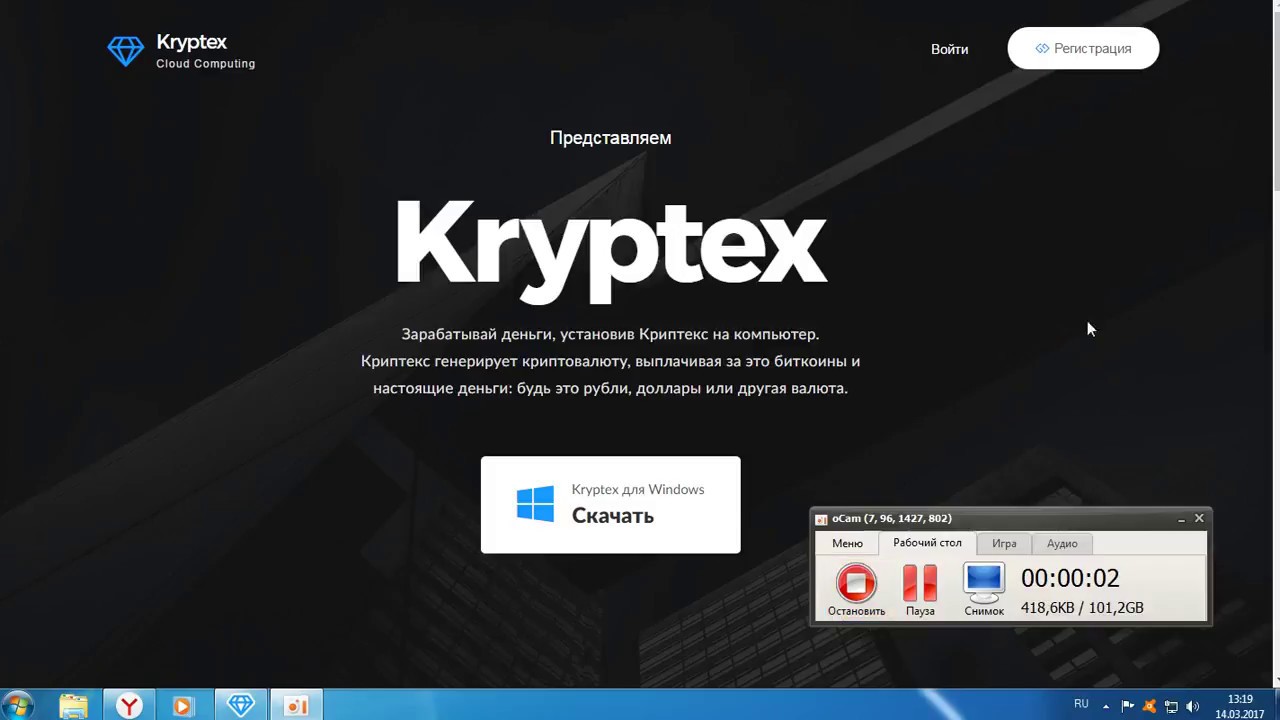Screen dimensions: 1280x720
Task: Take a screenshot with Снимок in oCam
Action: click(x=984, y=590)
